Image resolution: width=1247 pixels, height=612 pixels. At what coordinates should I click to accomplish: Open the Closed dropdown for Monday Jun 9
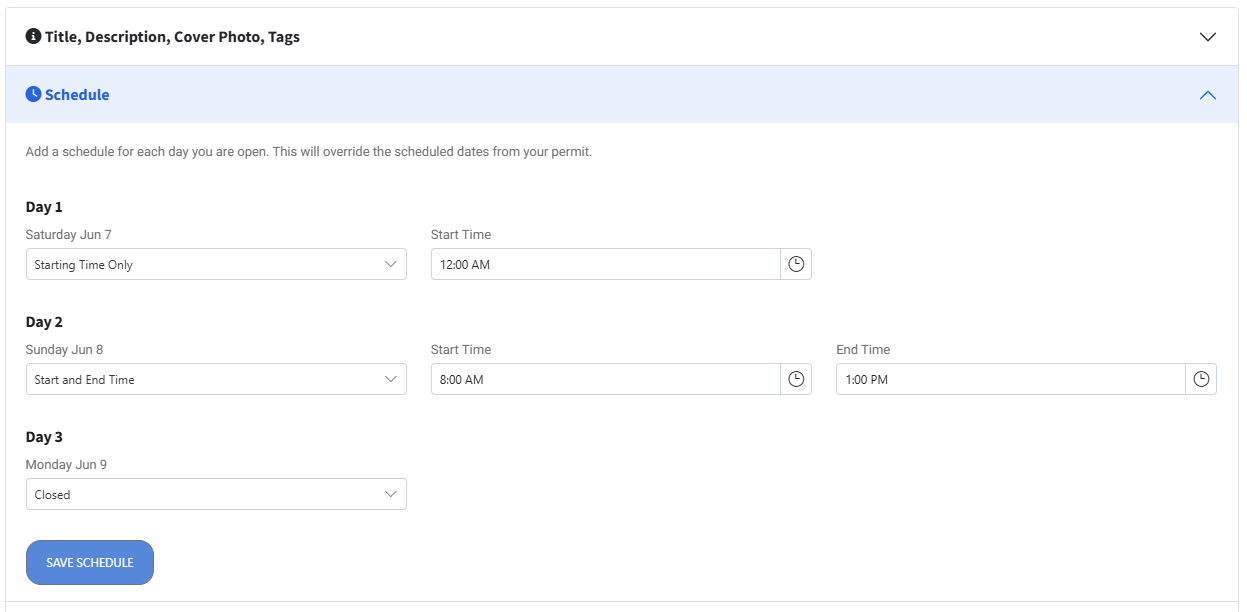click(216, 494)
